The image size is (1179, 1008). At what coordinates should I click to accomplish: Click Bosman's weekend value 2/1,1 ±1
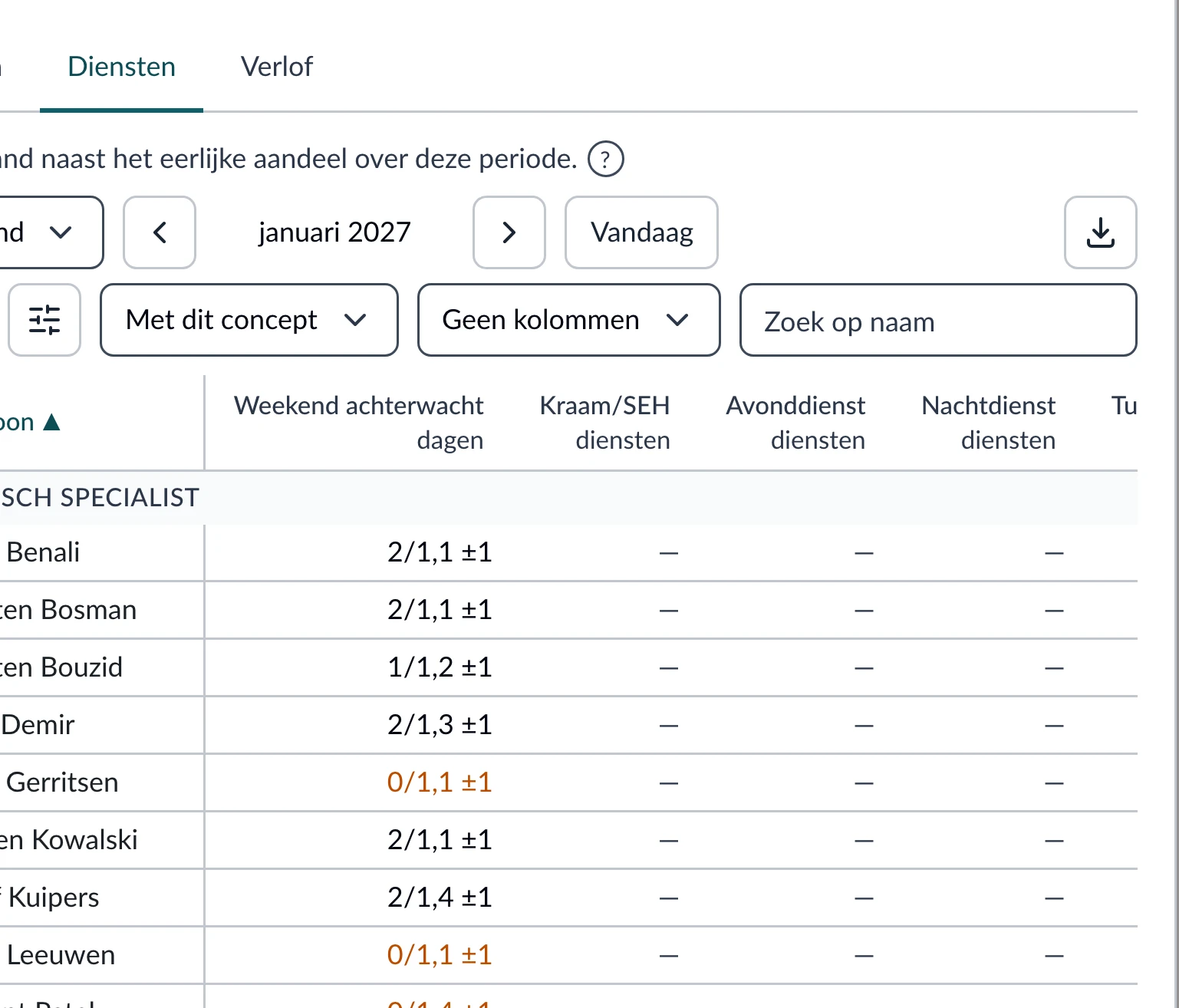(440, 610)
